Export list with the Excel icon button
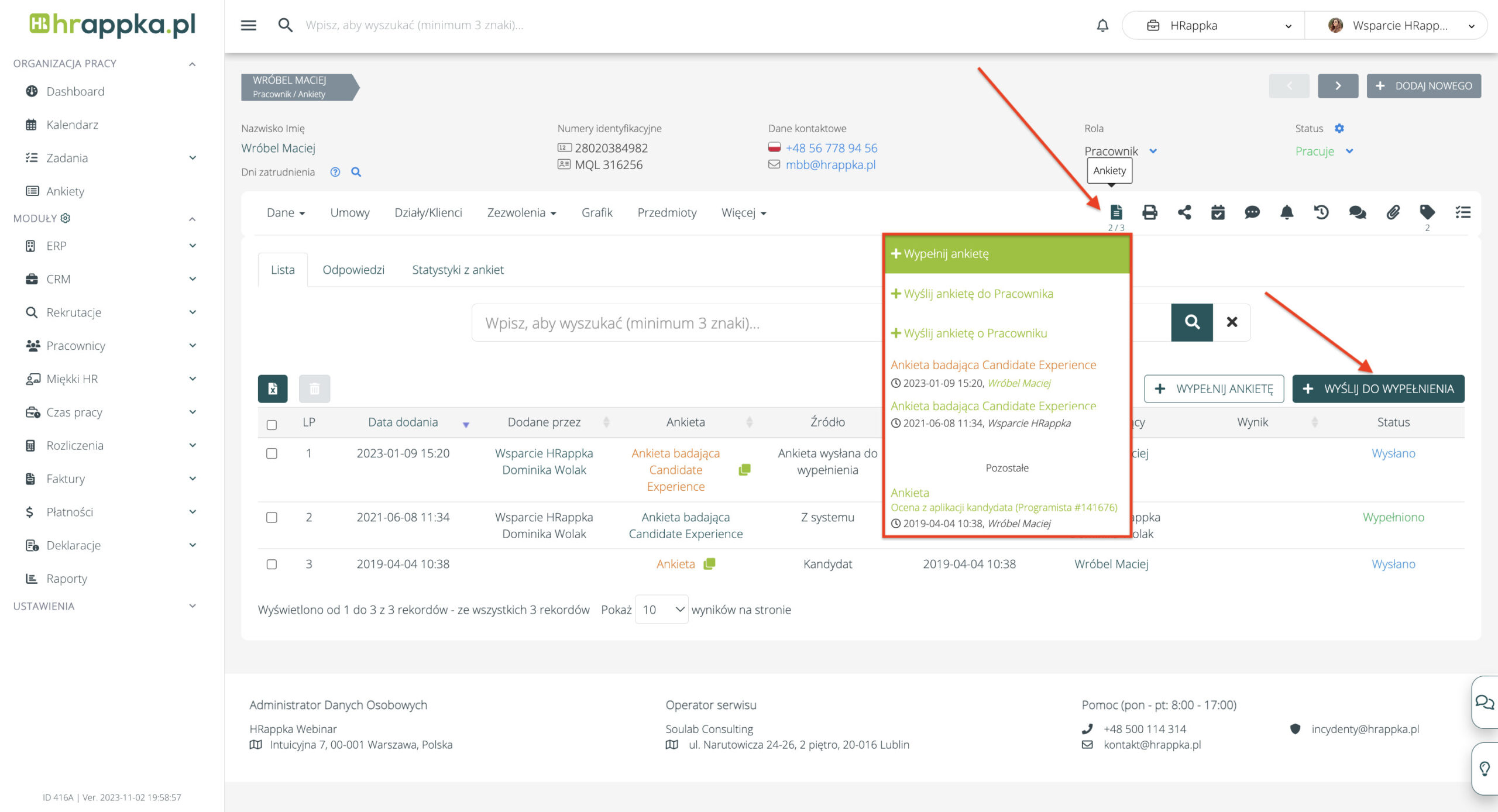The image size is (1498, 812). (273, 388)
